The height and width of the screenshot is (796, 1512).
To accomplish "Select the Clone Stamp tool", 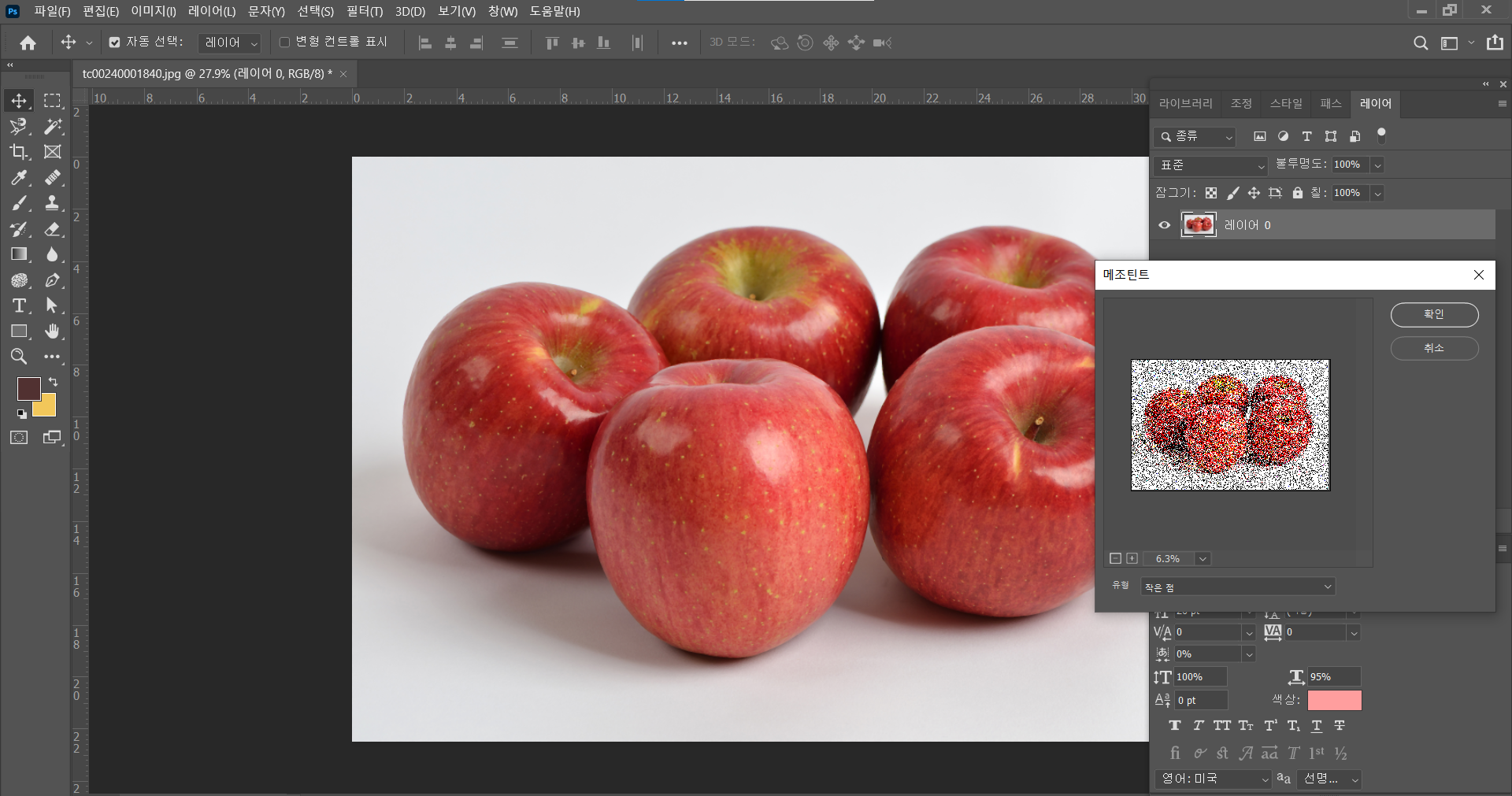I will click(52, 203).
